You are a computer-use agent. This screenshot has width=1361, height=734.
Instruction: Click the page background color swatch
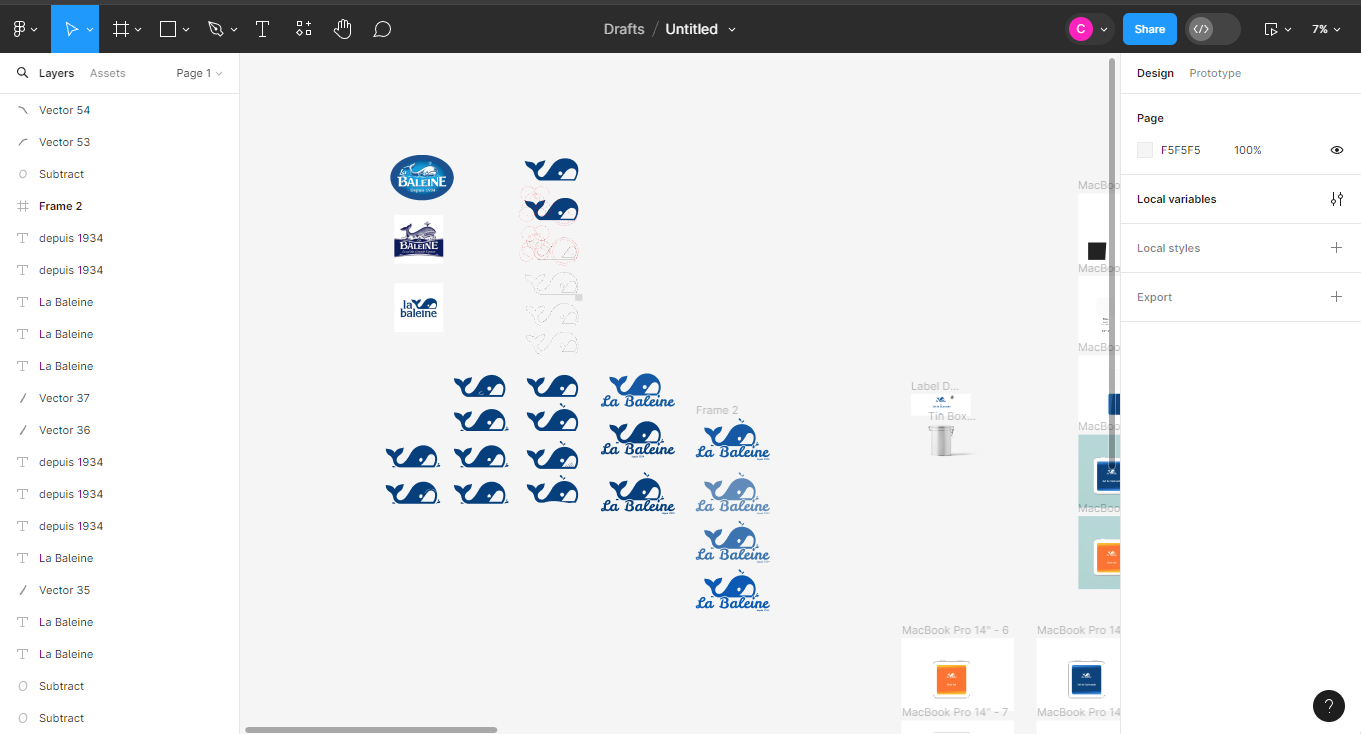(1145, 150)
